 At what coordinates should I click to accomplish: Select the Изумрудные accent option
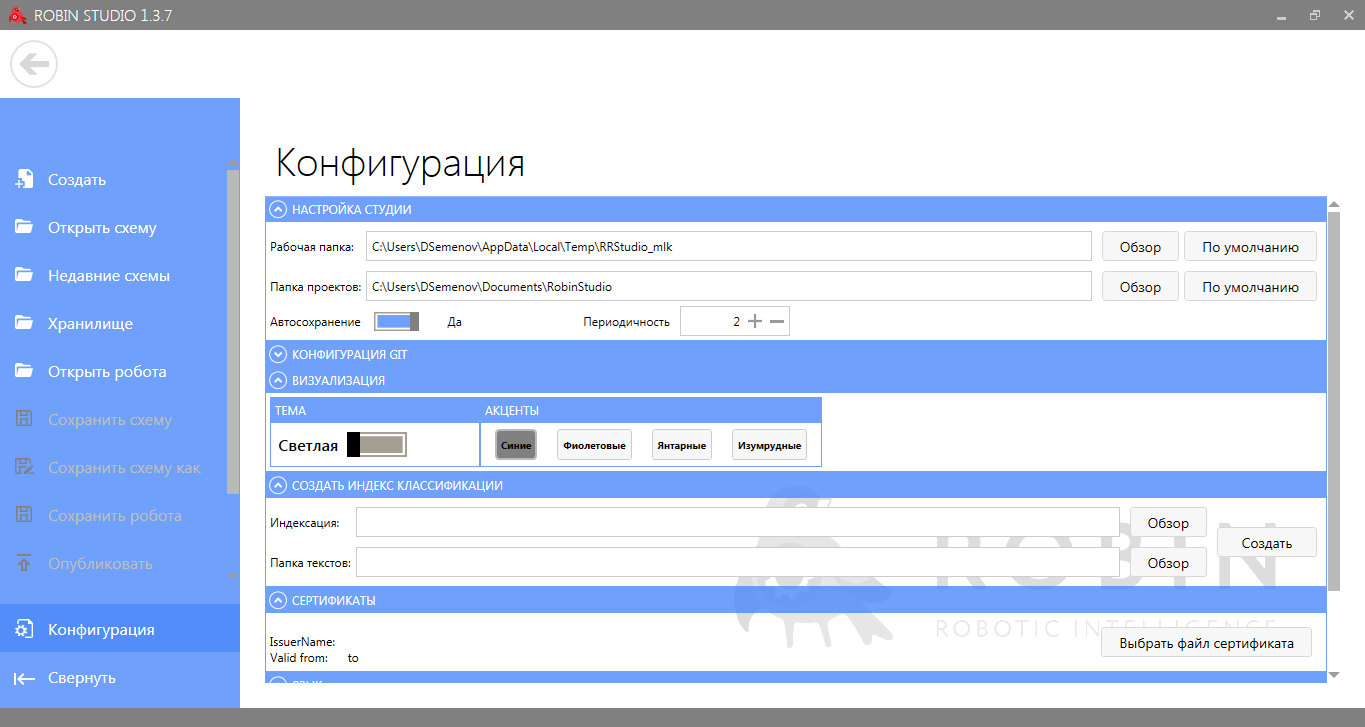pos(769,445)
